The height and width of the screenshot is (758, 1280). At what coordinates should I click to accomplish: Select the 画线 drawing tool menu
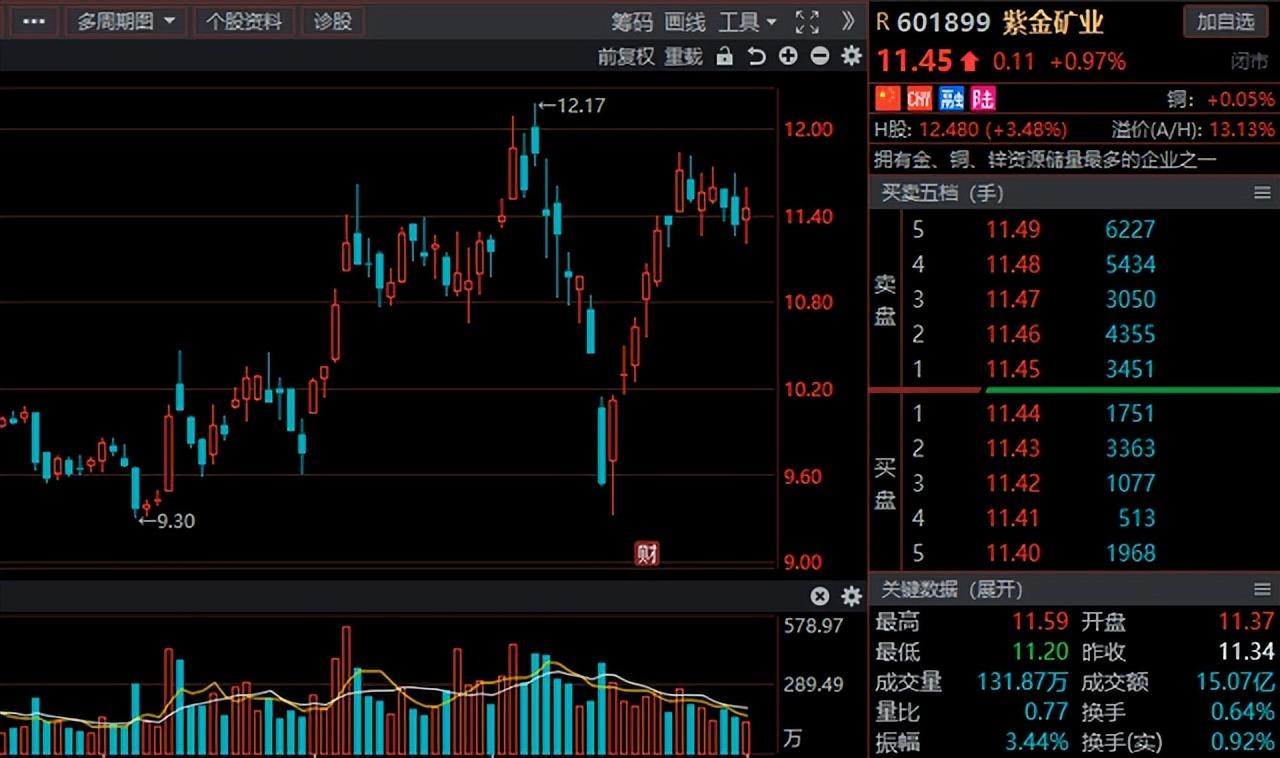[685, 22]
